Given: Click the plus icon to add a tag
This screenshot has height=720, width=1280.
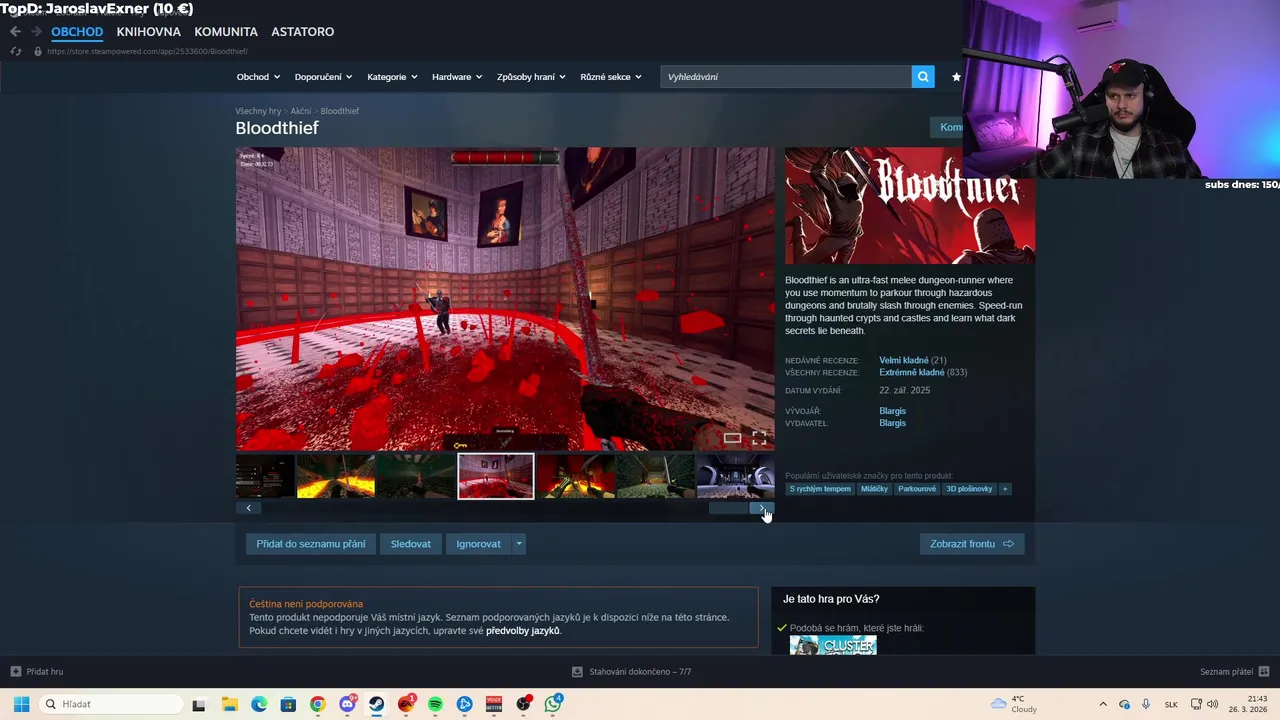Looking at the screenshot, I should tap(1005, 489).
